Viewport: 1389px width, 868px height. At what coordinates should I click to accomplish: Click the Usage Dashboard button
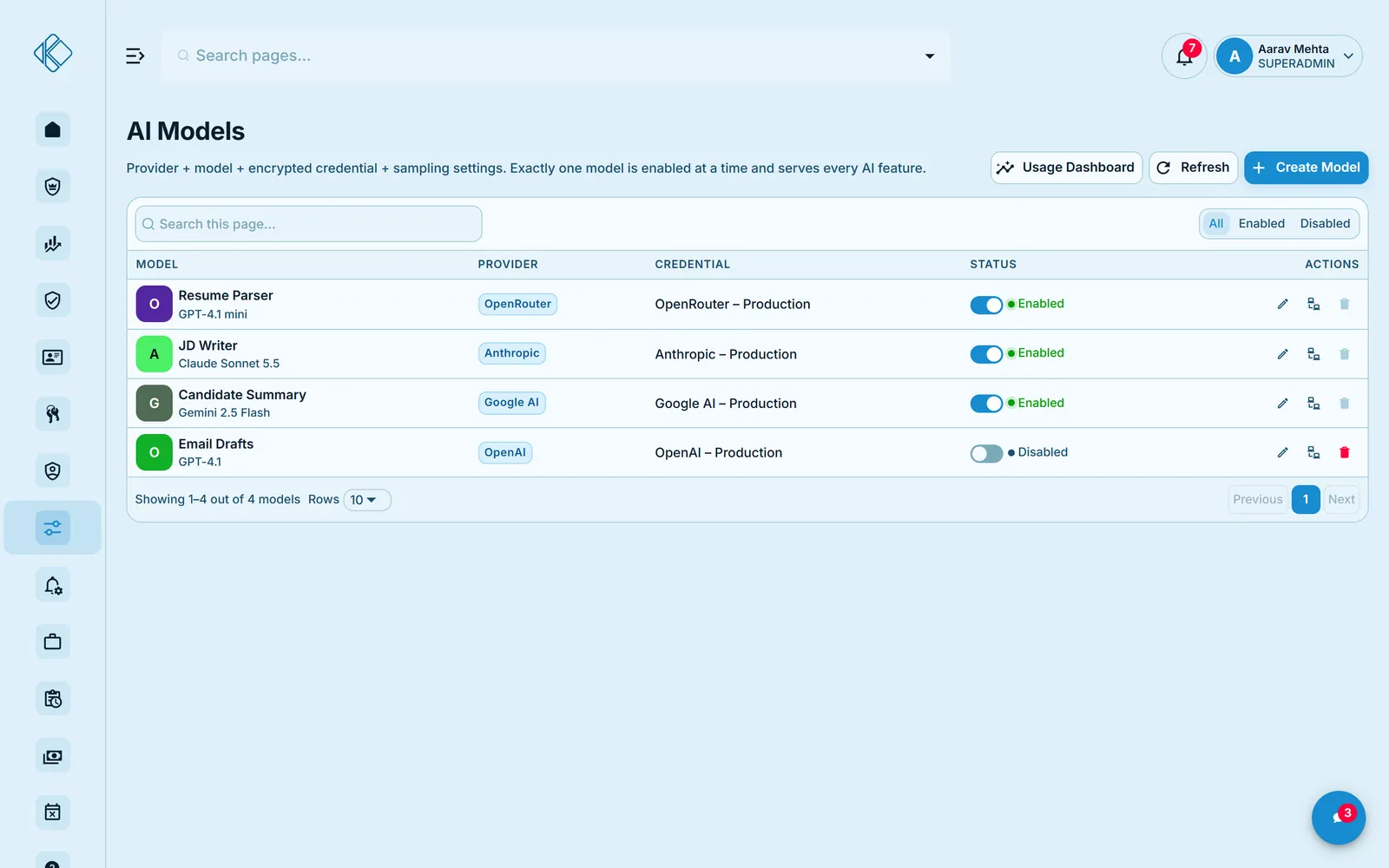point(1066,168)
